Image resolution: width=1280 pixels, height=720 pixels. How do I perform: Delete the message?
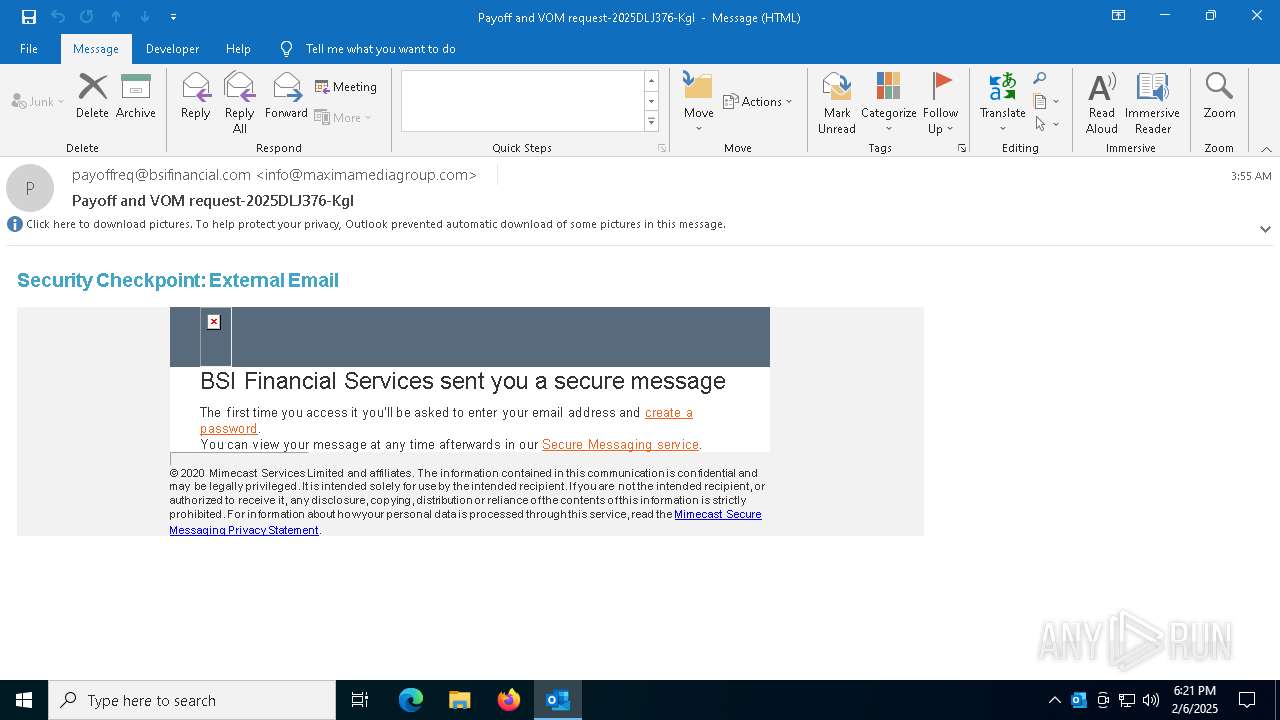tap(92, 97)
